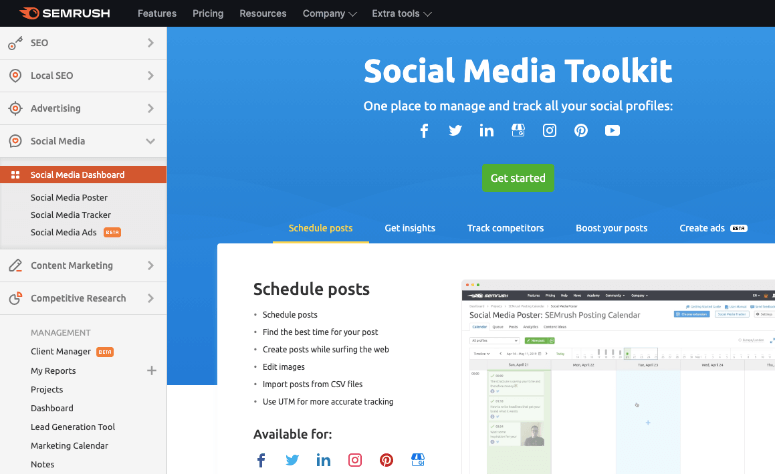Expand the Local SEO section chevron
Image resolution: width=775 pixels, height=474 pixels.
pos(151,76)
